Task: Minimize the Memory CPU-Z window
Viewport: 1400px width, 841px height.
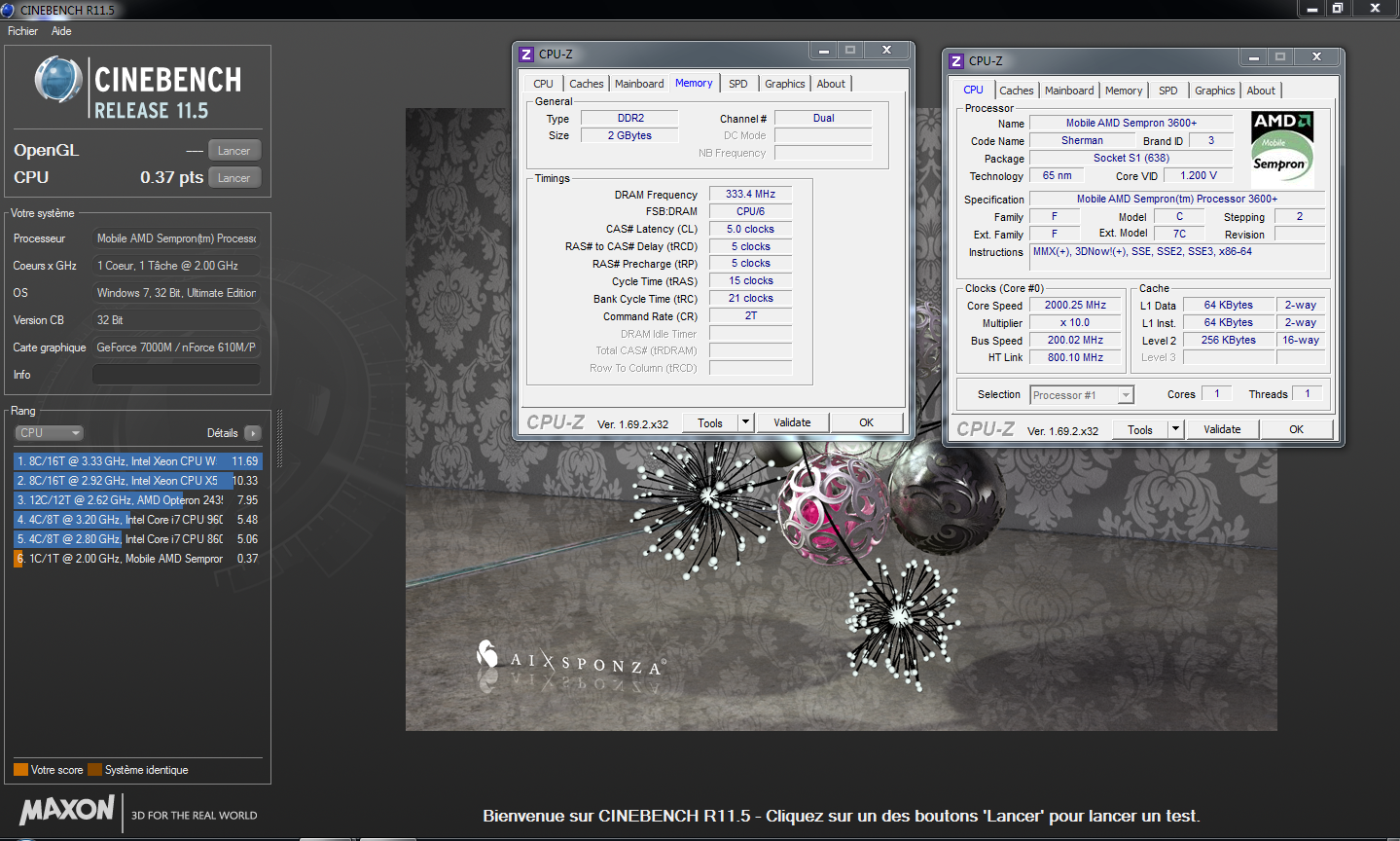Action: coord(824,51)
